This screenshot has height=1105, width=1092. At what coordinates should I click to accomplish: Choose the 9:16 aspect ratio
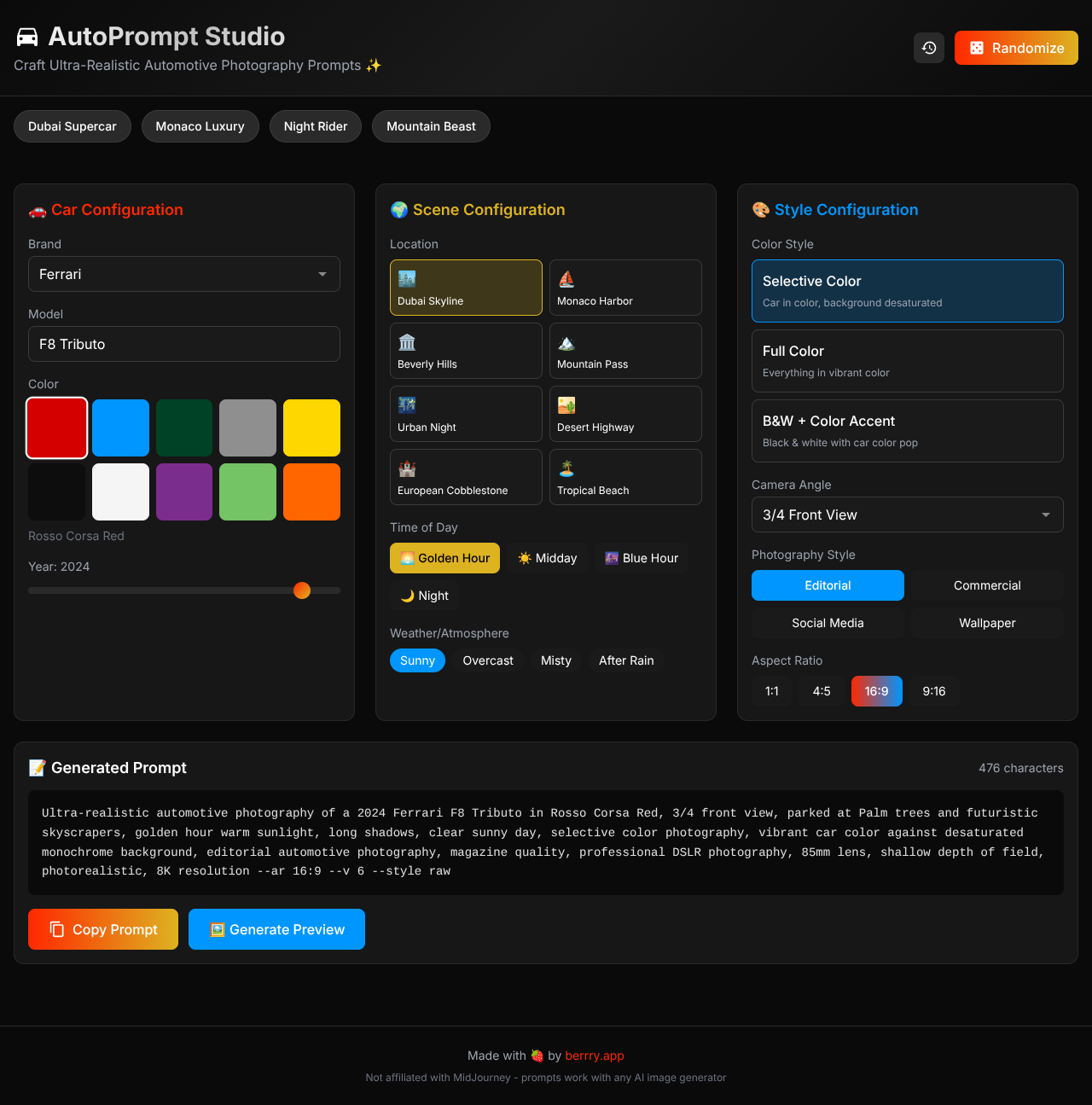coord(933,691)
